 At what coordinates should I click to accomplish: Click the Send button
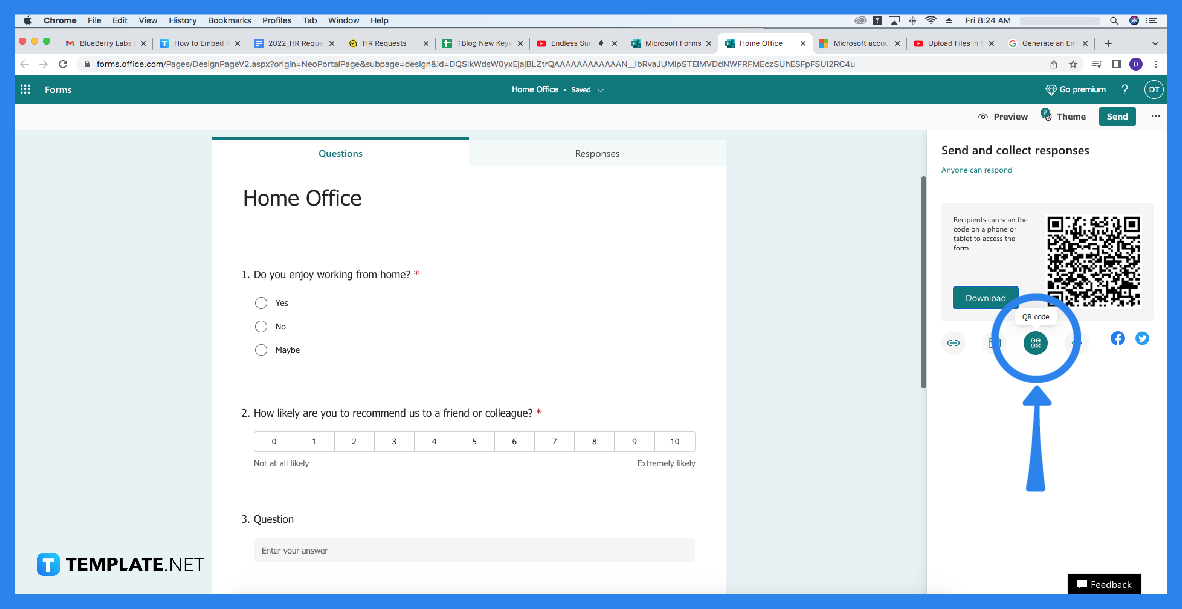(x=1117, y=117)
